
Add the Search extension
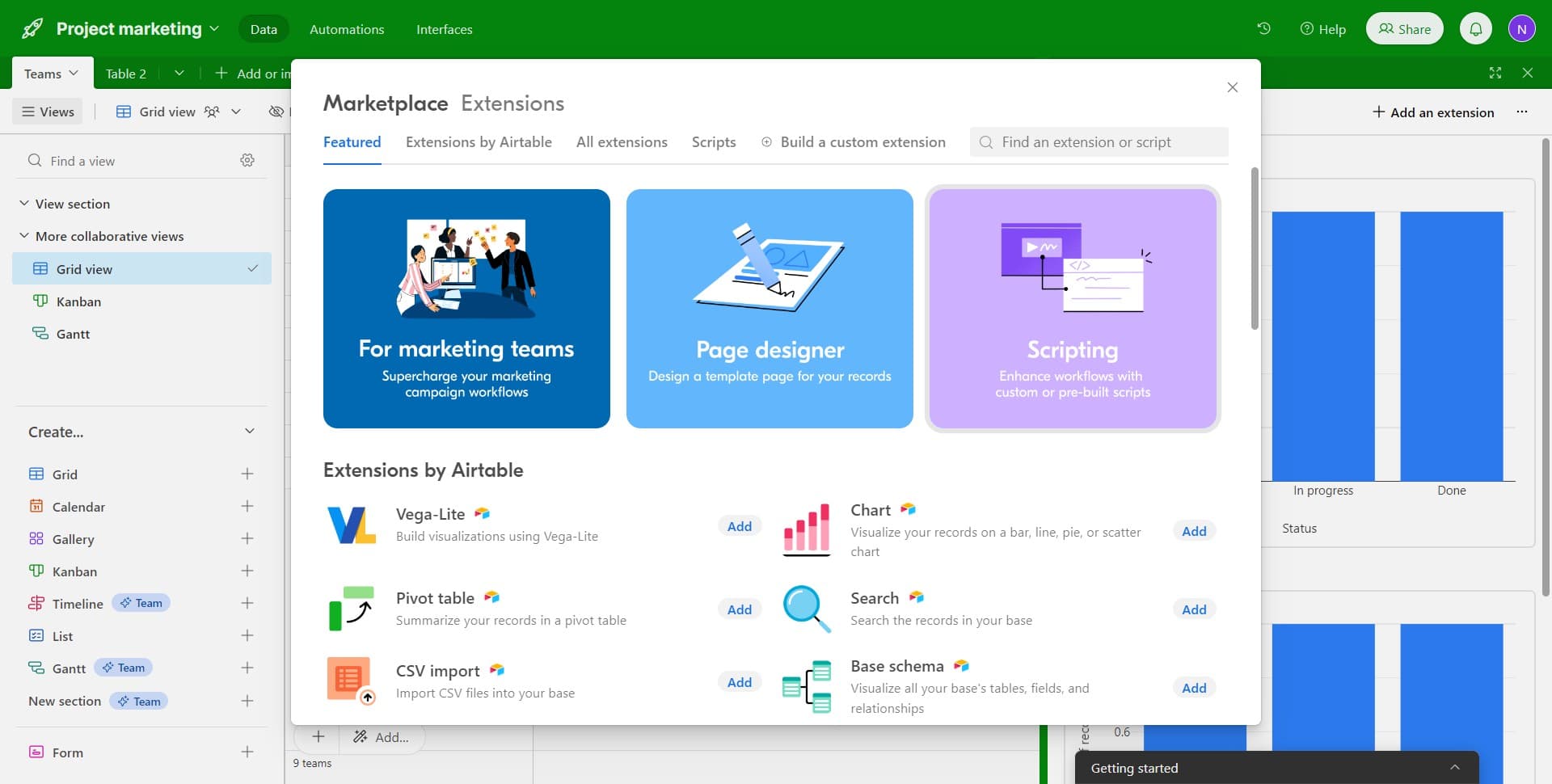1193,609
